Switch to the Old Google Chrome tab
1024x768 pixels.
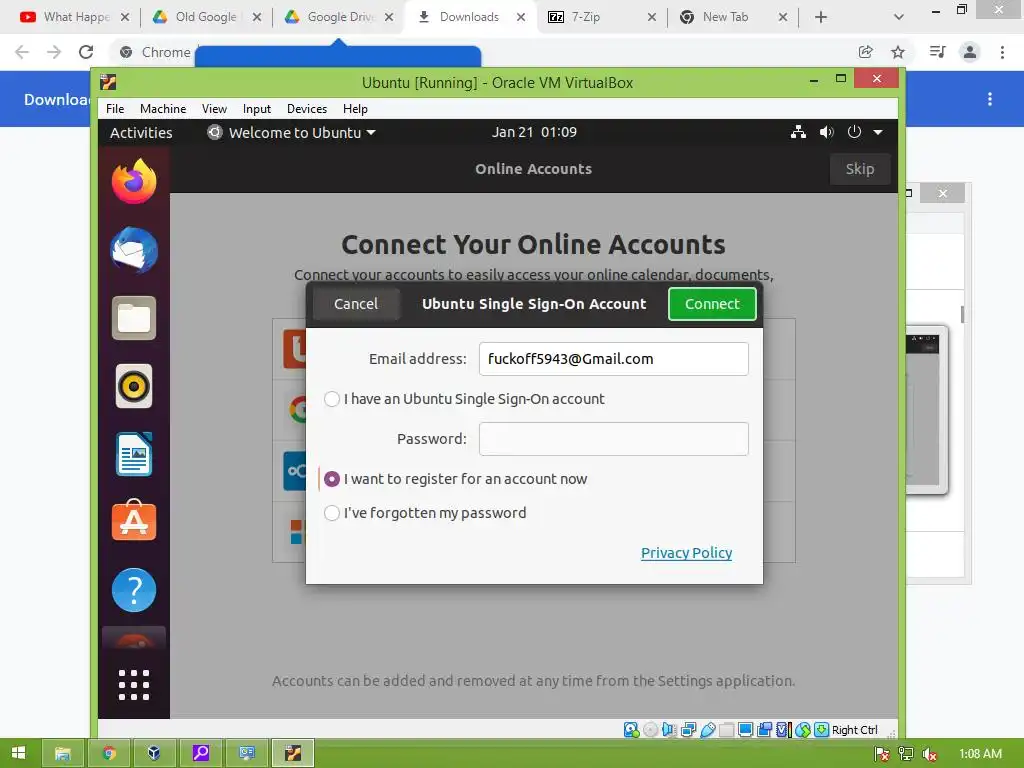[206, 17]
